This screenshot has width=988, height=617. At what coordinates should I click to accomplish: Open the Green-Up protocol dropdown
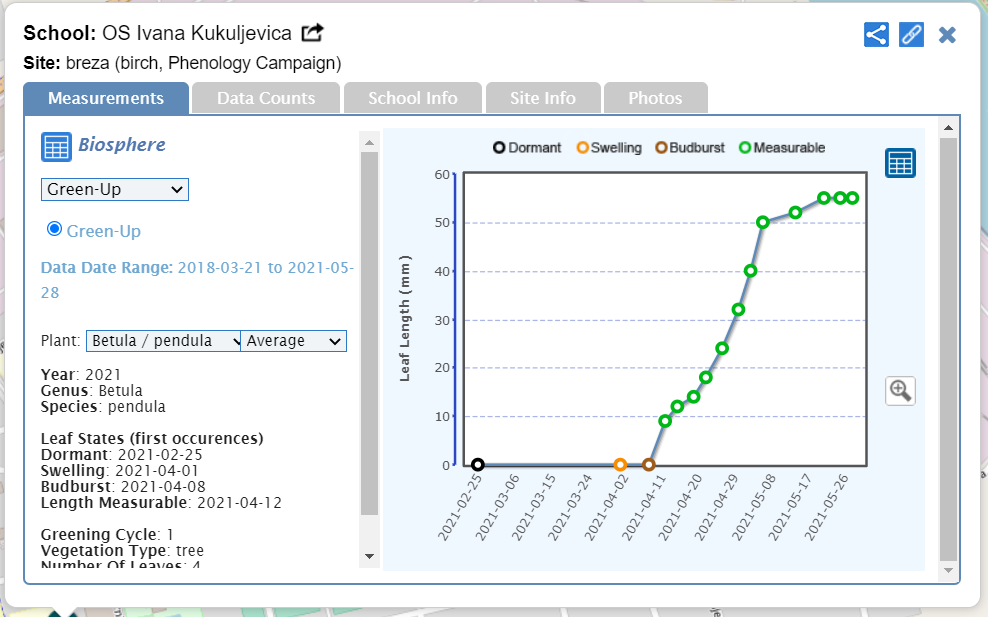(x=114, y=189)
